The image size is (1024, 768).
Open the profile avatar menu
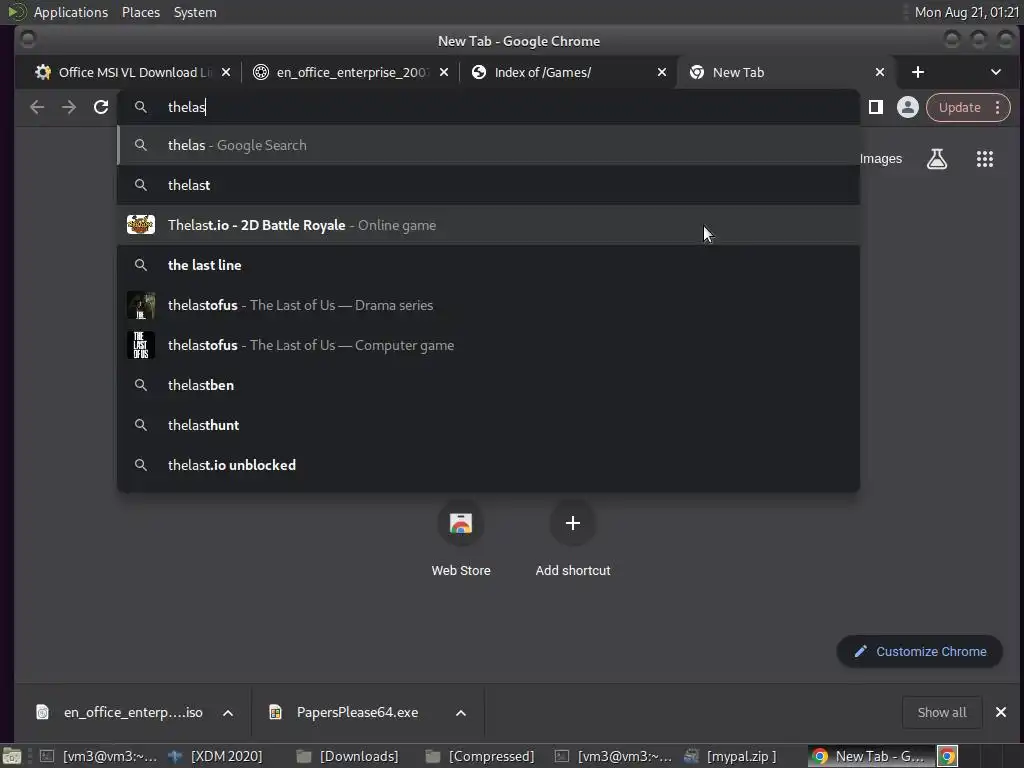coord(907,107)
